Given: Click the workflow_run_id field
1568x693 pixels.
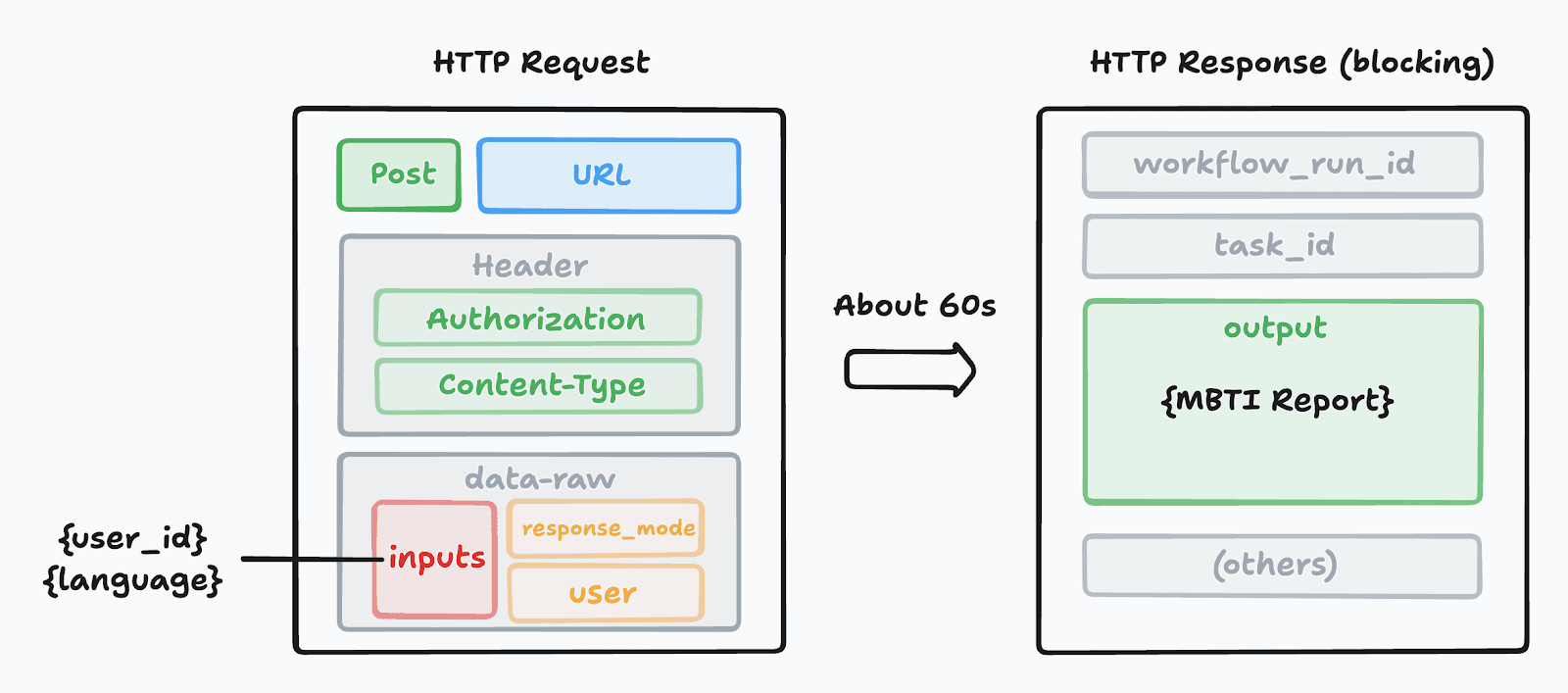Looking at the screenshot, I should coord(1282,165).
